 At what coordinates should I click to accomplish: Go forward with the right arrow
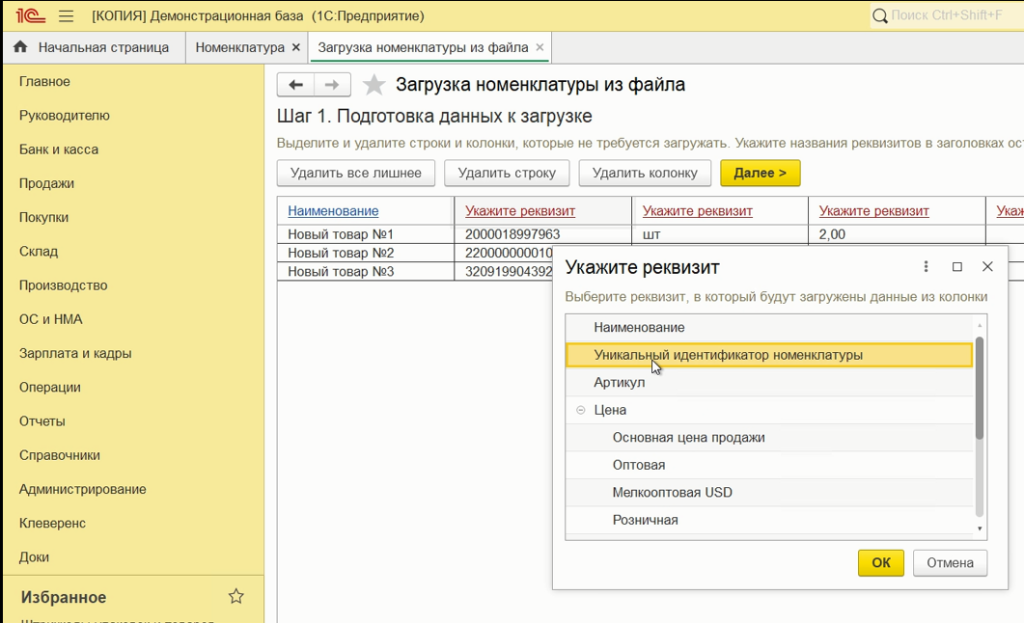[x=332, y=85]
